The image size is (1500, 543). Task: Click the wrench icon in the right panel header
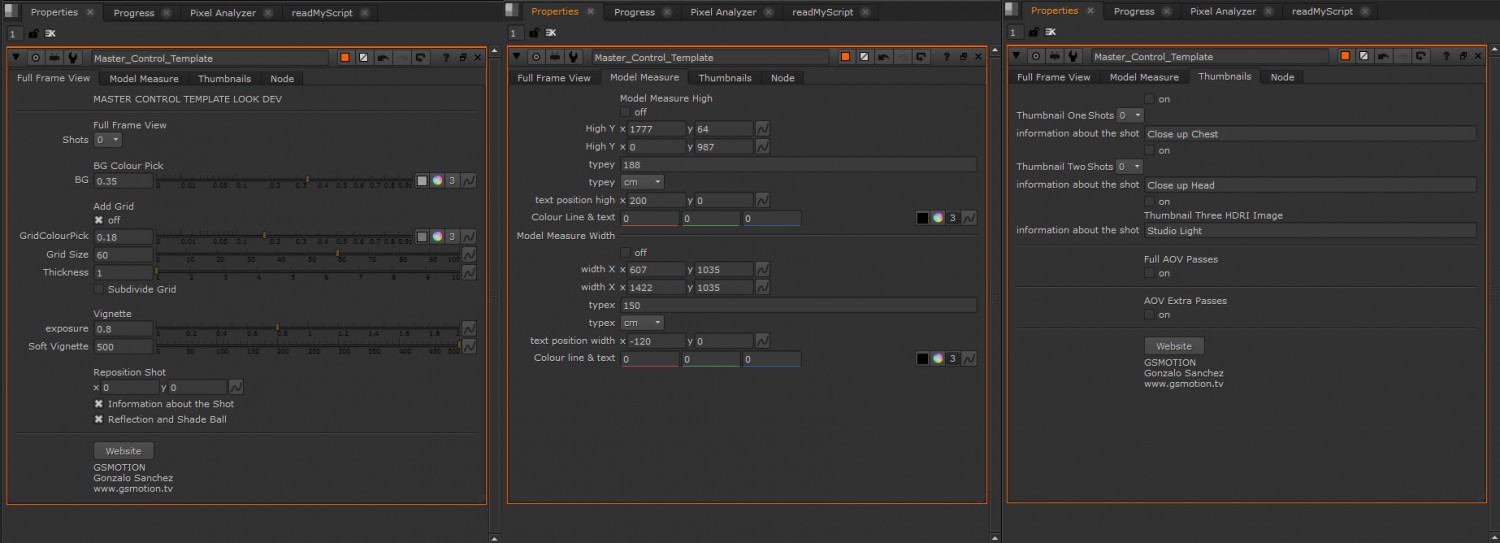point(1072,57)
